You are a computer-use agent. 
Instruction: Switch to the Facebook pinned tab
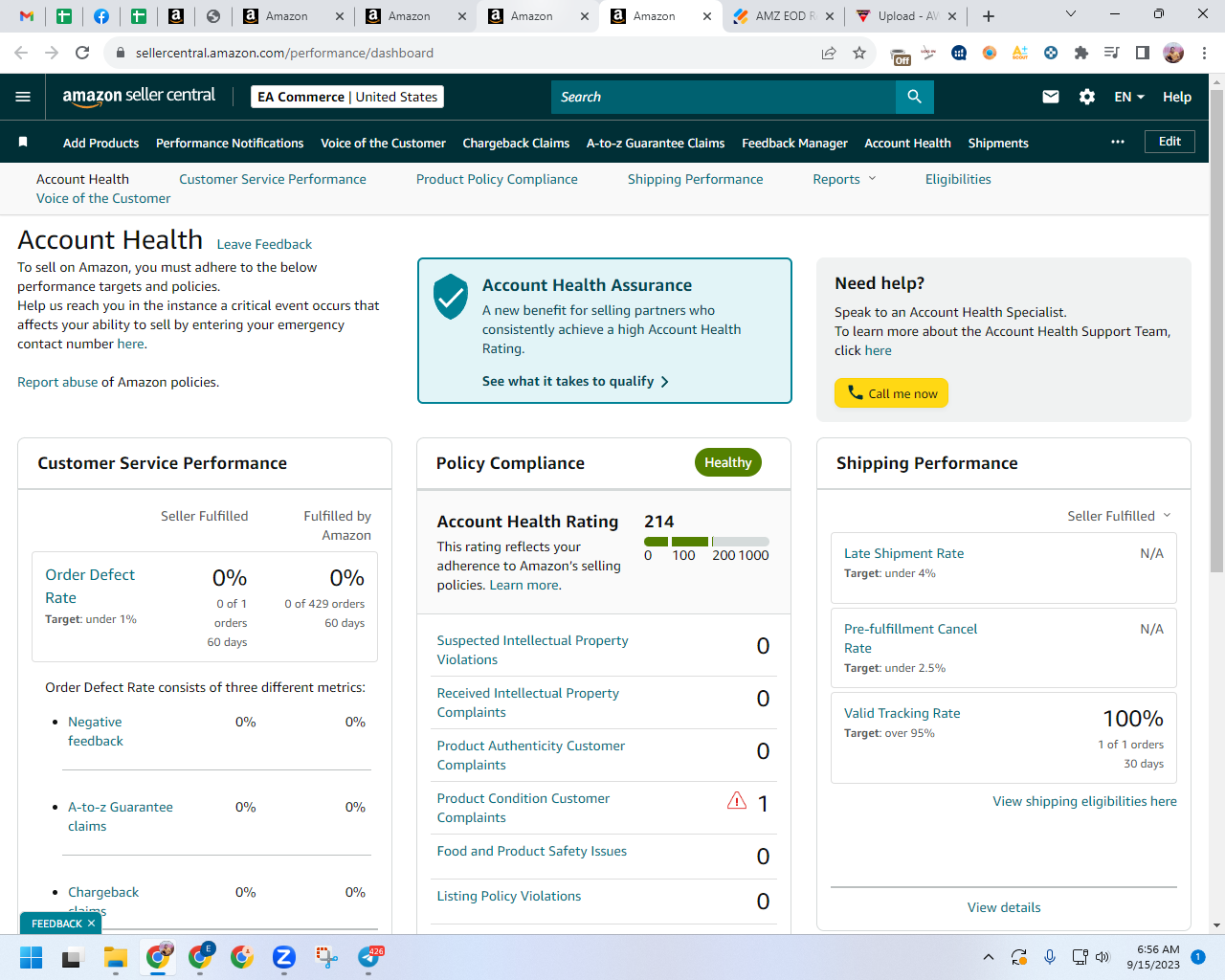click(101, 16)
